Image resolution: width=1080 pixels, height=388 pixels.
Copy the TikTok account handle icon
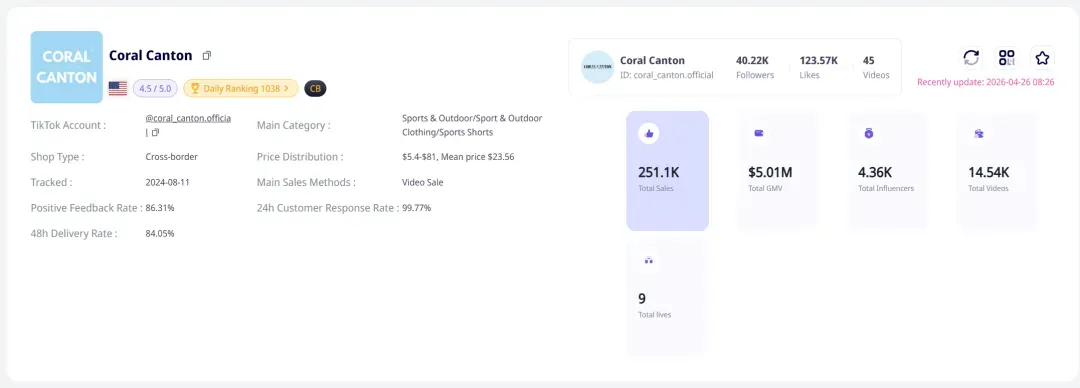(155, 132)
